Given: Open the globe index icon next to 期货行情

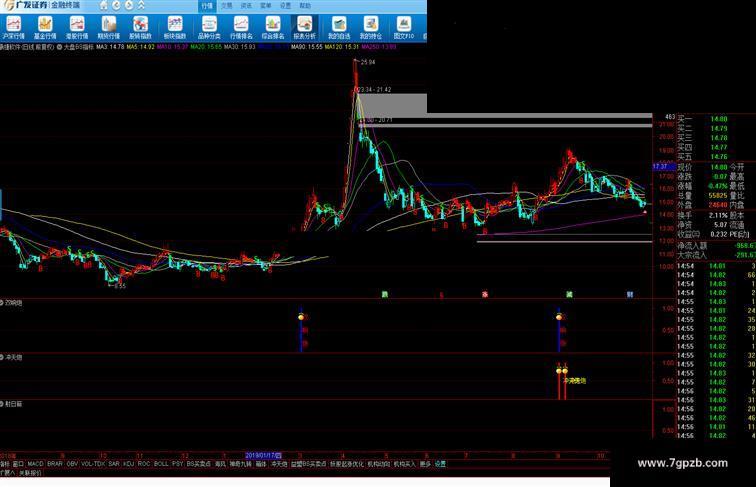Looking at the screenshot, I should click(x=140, y=27).
